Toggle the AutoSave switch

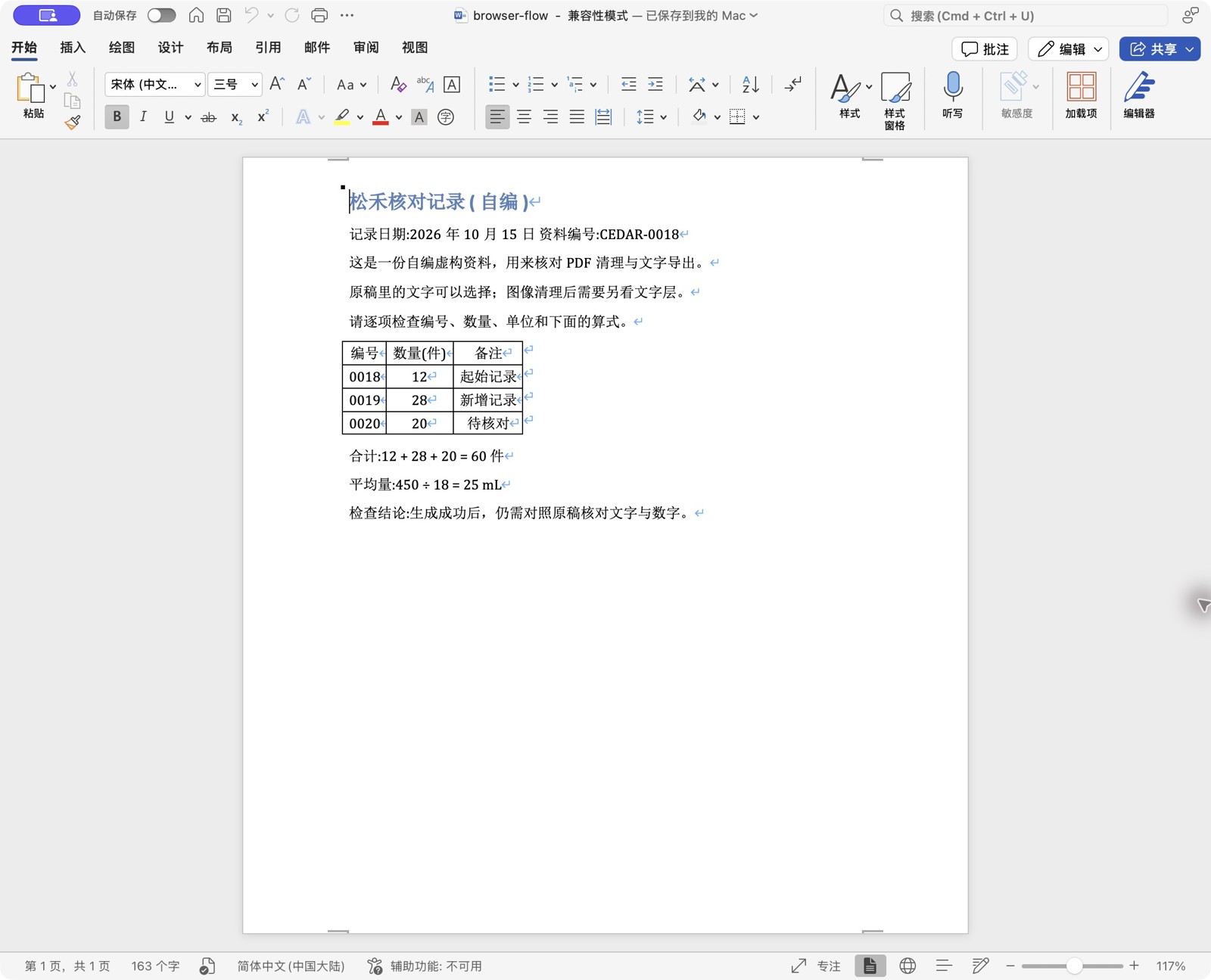pos(161,15)
